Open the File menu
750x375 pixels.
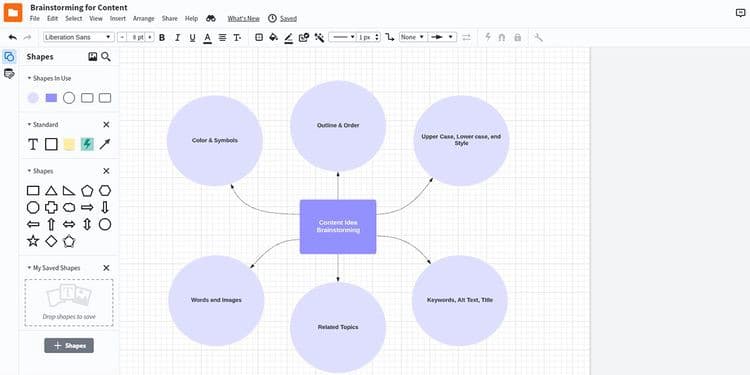coord(34,19)
